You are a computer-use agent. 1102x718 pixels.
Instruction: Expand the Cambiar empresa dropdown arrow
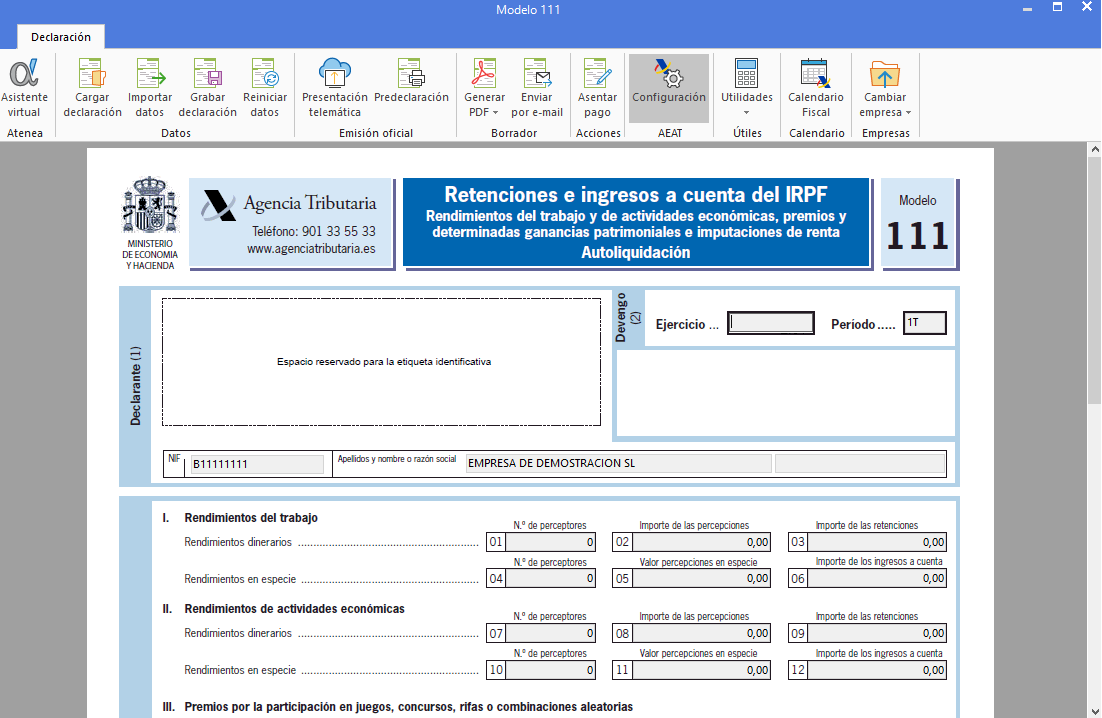point(908,113)
